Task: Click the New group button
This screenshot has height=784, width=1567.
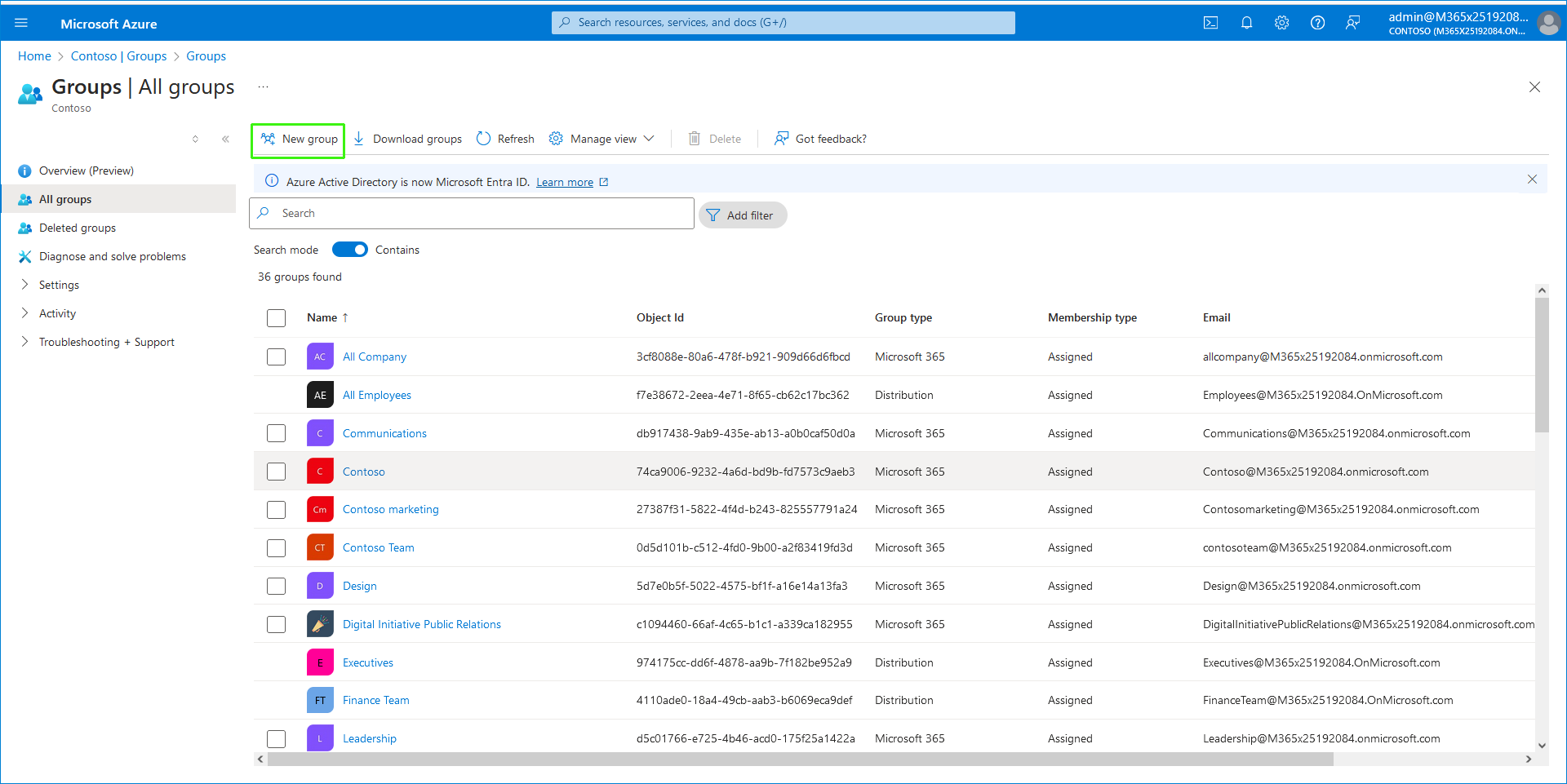Action: (299, 140)
